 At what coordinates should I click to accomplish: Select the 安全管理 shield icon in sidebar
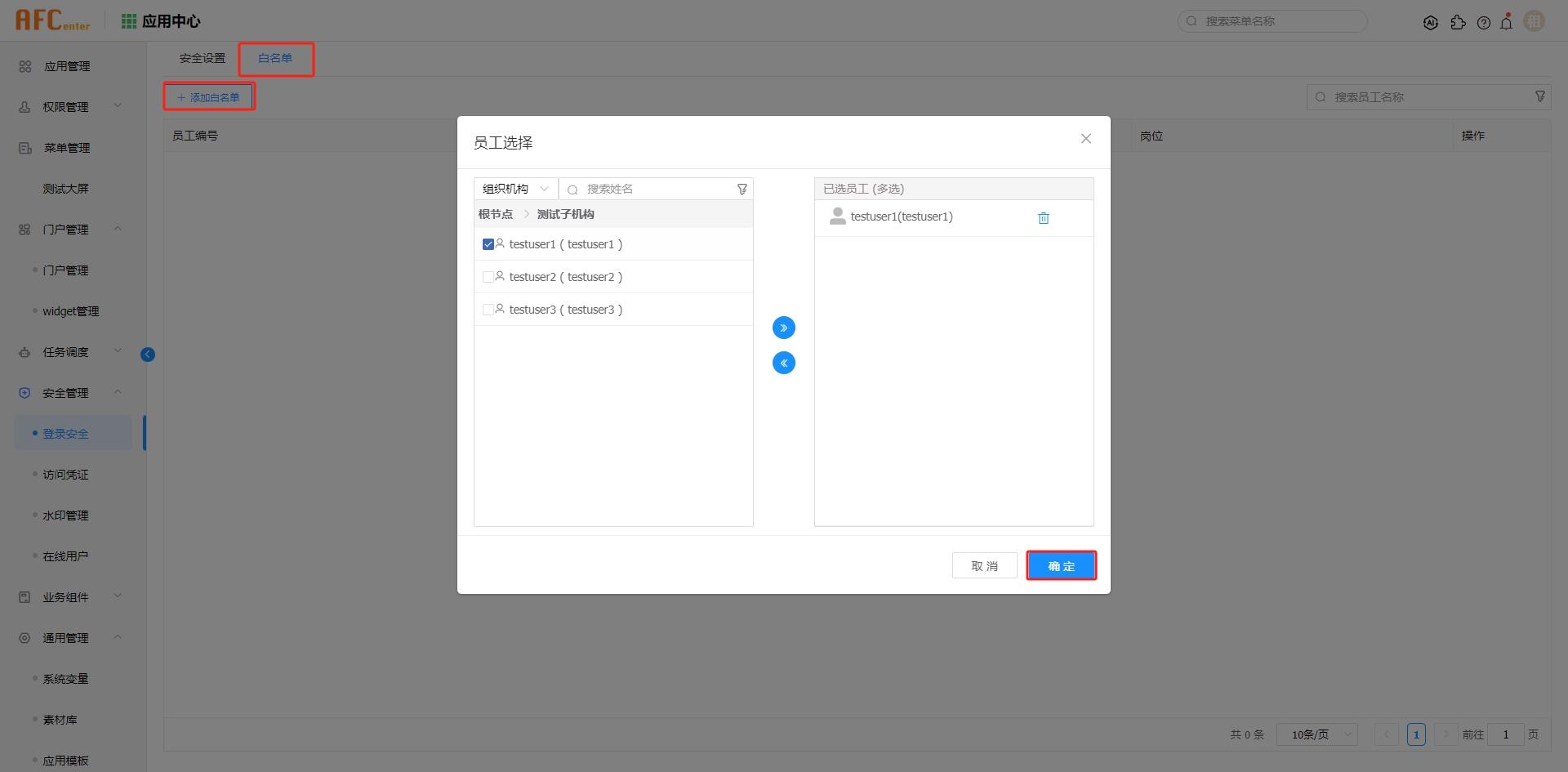(24, 392)
